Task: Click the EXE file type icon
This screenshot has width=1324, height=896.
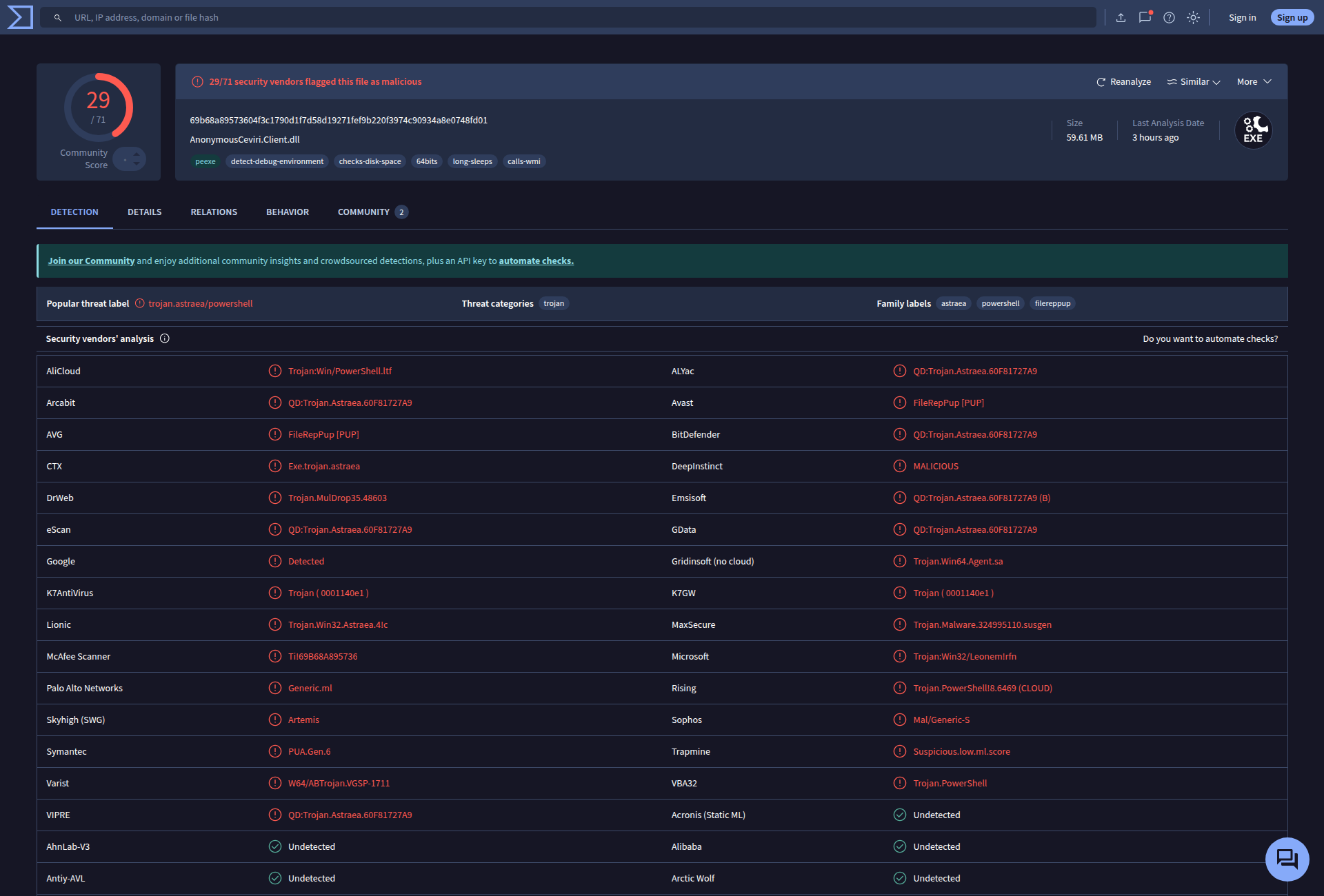Action: pyautogui.click(x=1253, y=130)
